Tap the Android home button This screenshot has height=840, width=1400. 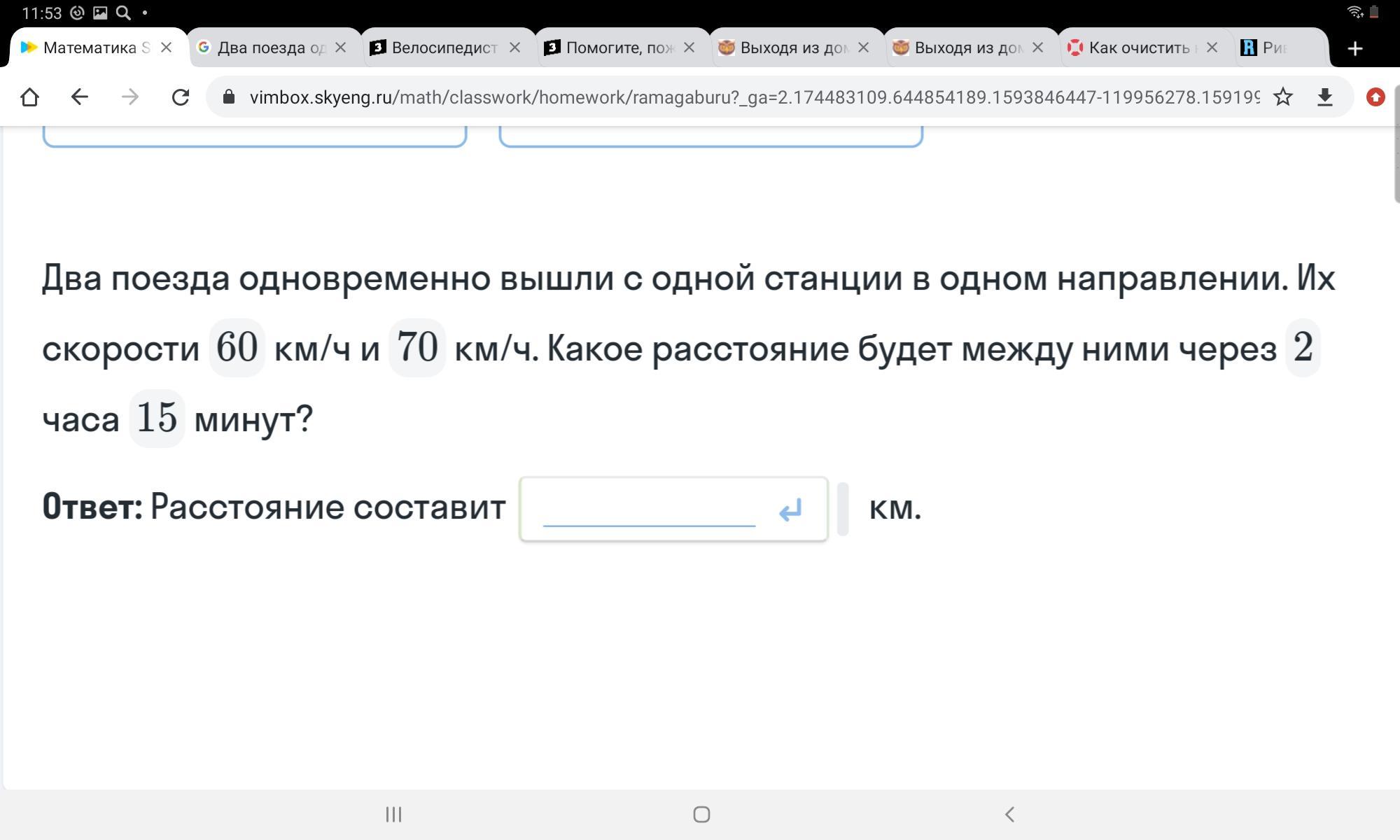click(701, 814)
